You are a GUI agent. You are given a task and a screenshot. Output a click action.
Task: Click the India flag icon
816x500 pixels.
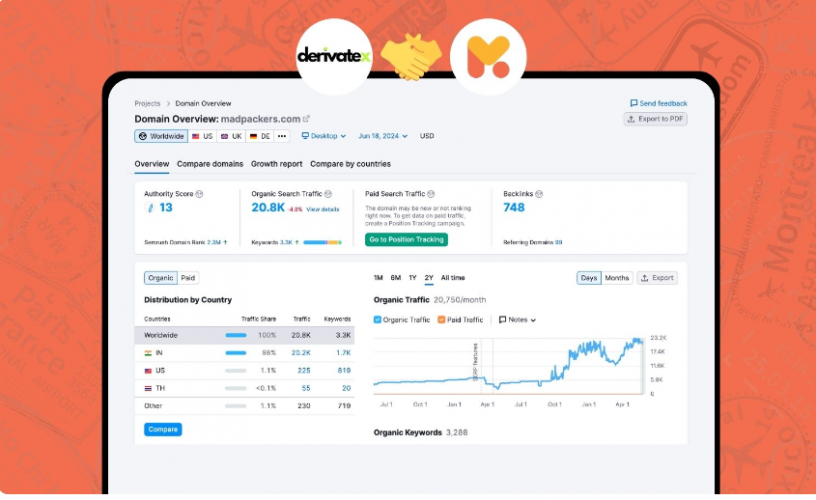pos(148,353)
